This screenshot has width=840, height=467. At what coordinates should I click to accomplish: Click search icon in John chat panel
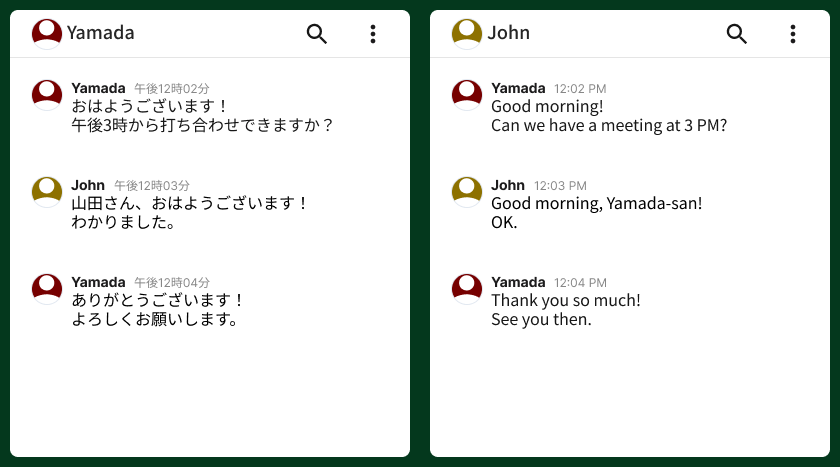(x=737, y=34)
